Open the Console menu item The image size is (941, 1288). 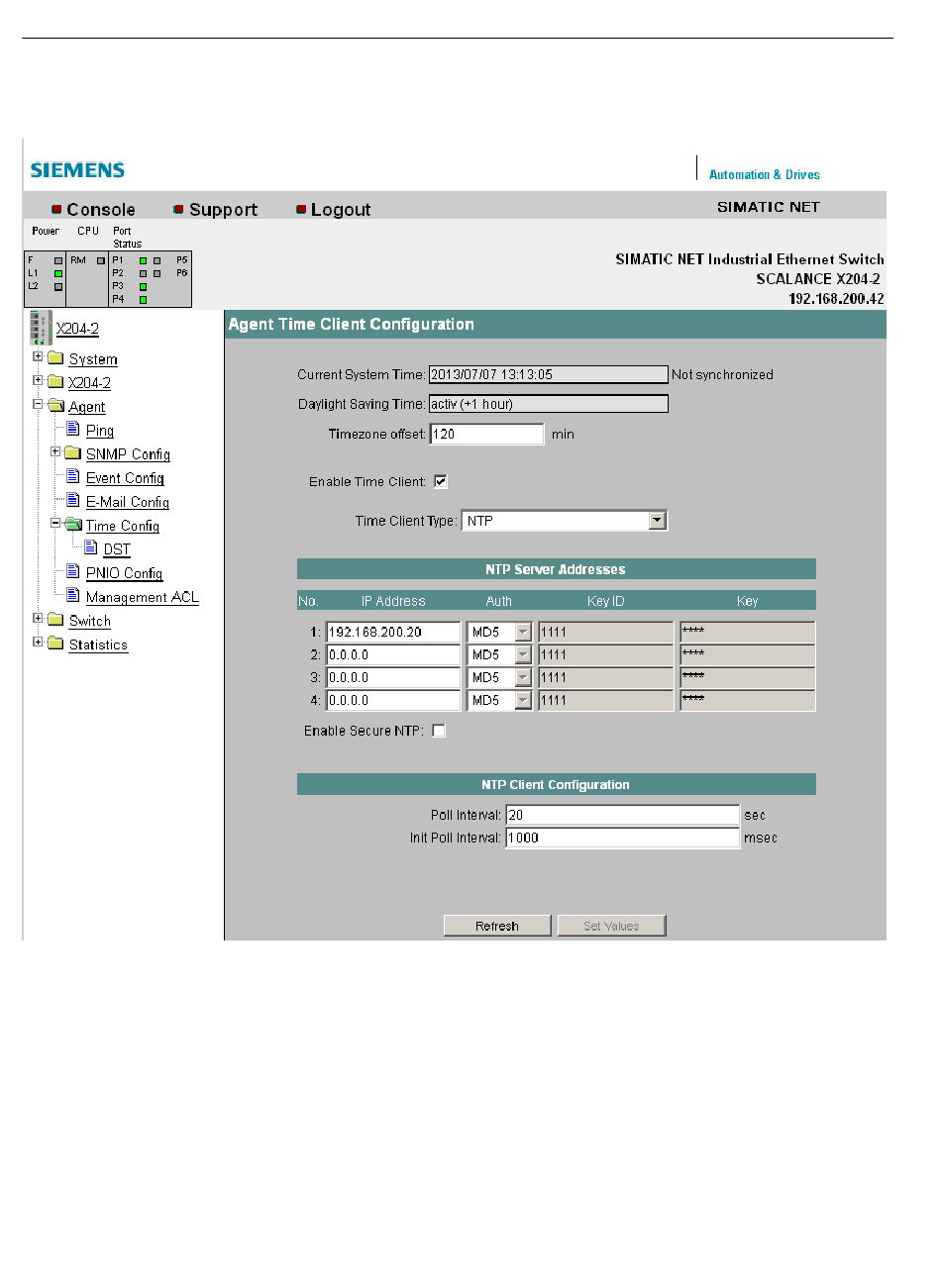point(100,210)
